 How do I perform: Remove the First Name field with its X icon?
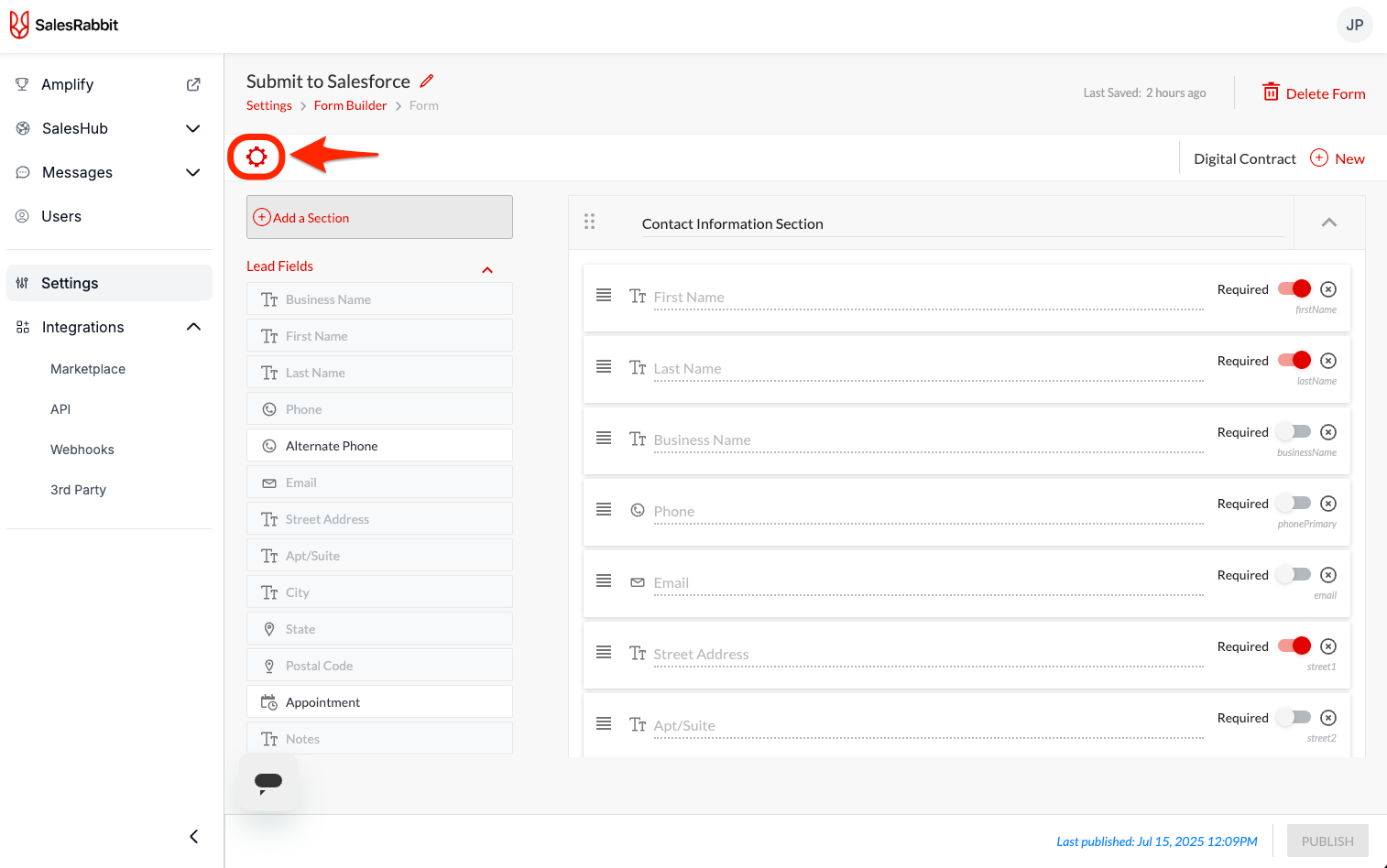(1328, 289)
